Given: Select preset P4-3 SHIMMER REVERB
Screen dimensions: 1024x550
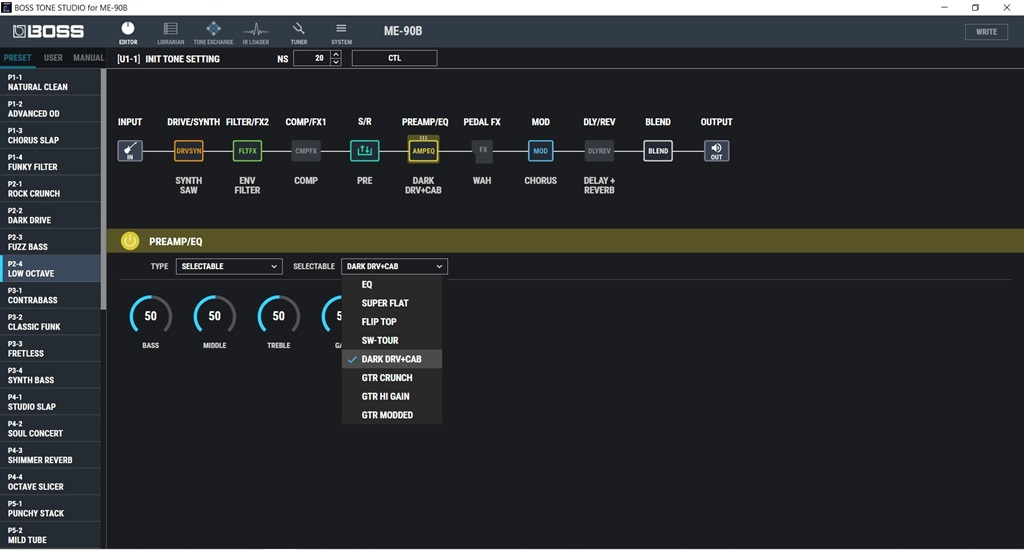Looking at the screenshot, I should pyautogui.click(x=50, y=456).
